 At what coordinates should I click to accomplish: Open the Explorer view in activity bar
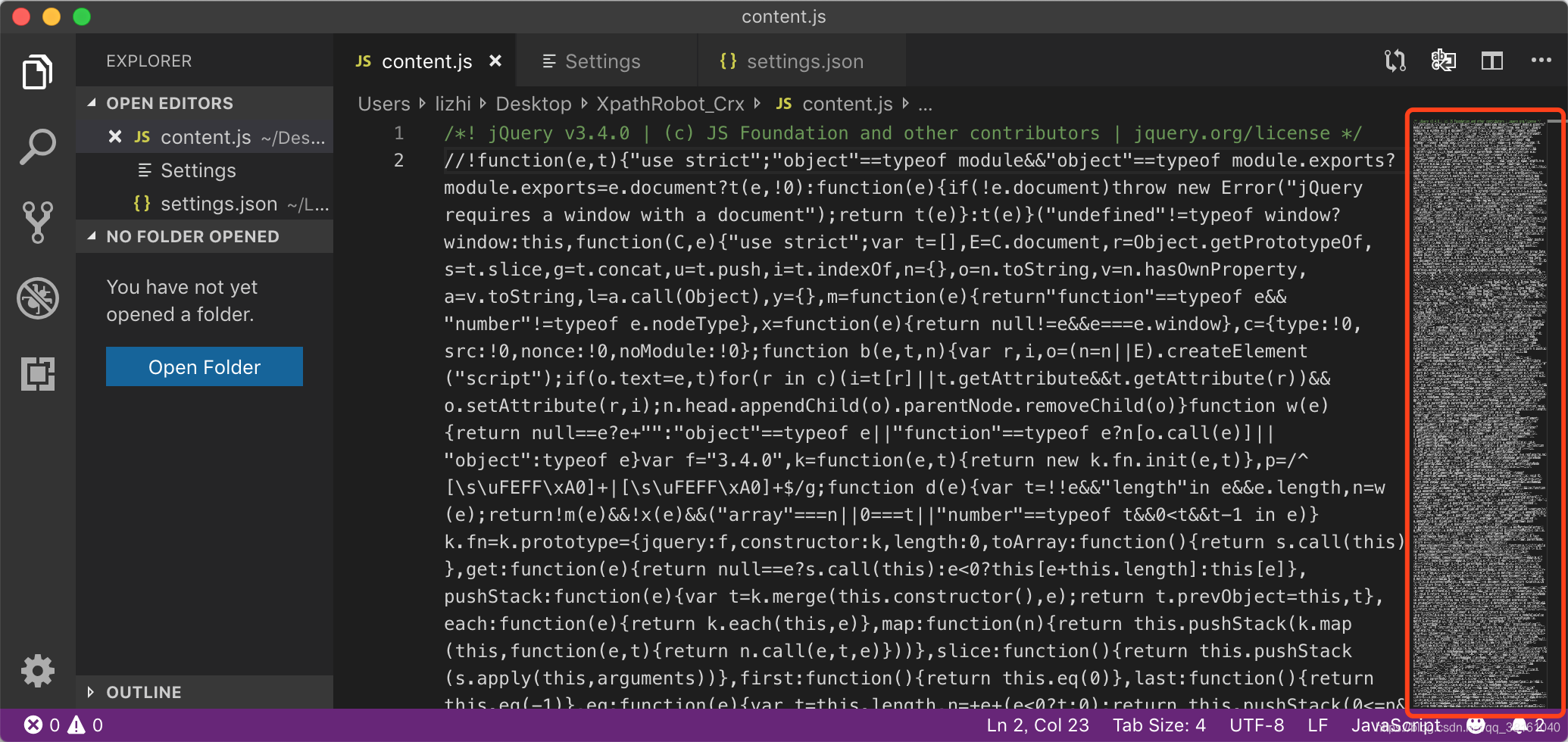[x=37, y=72]
